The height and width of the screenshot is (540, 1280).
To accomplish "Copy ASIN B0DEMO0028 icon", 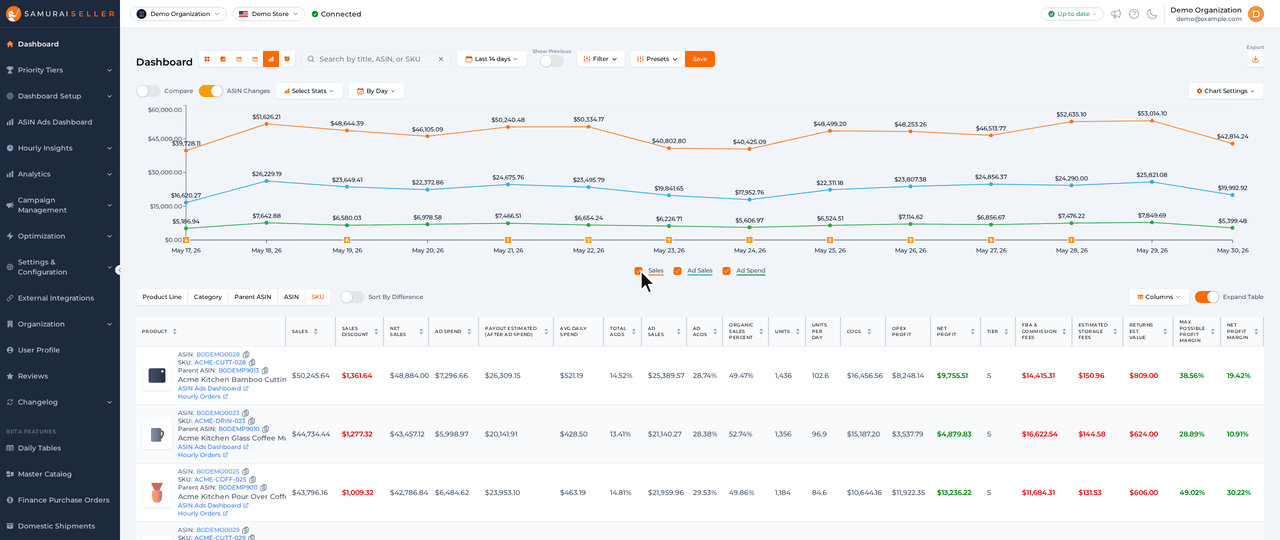I will click(246, 355).
